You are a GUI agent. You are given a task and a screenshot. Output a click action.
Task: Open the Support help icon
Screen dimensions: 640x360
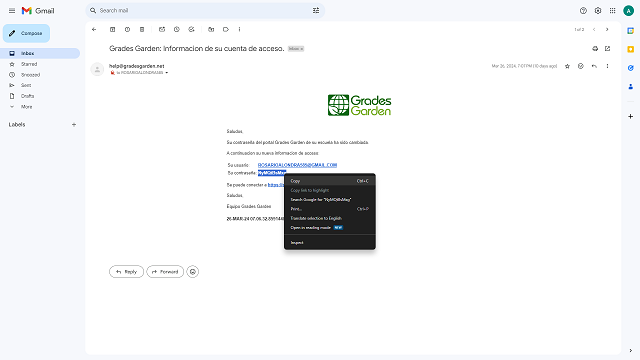pyautogui.click(x=583, y=11)
